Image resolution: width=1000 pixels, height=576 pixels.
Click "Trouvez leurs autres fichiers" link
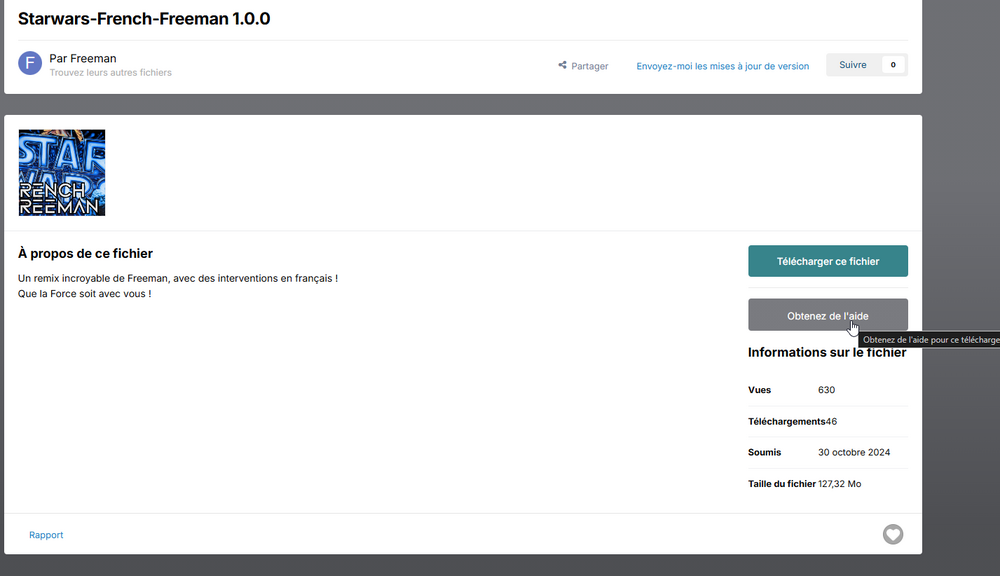click(x=110, y=73)
